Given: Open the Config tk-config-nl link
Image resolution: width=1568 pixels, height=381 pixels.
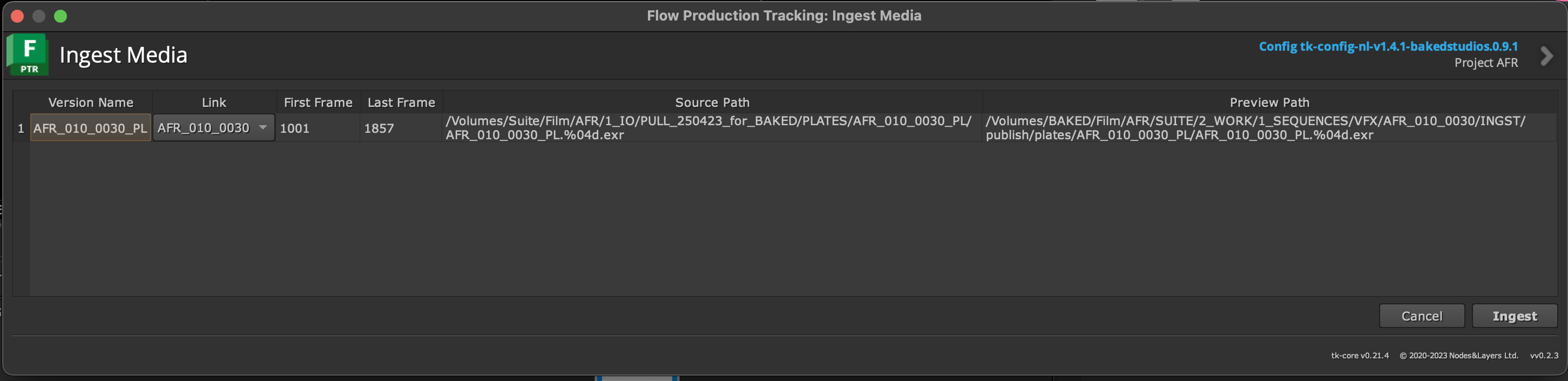Looking at the screenshot, I should [1388, 46].
